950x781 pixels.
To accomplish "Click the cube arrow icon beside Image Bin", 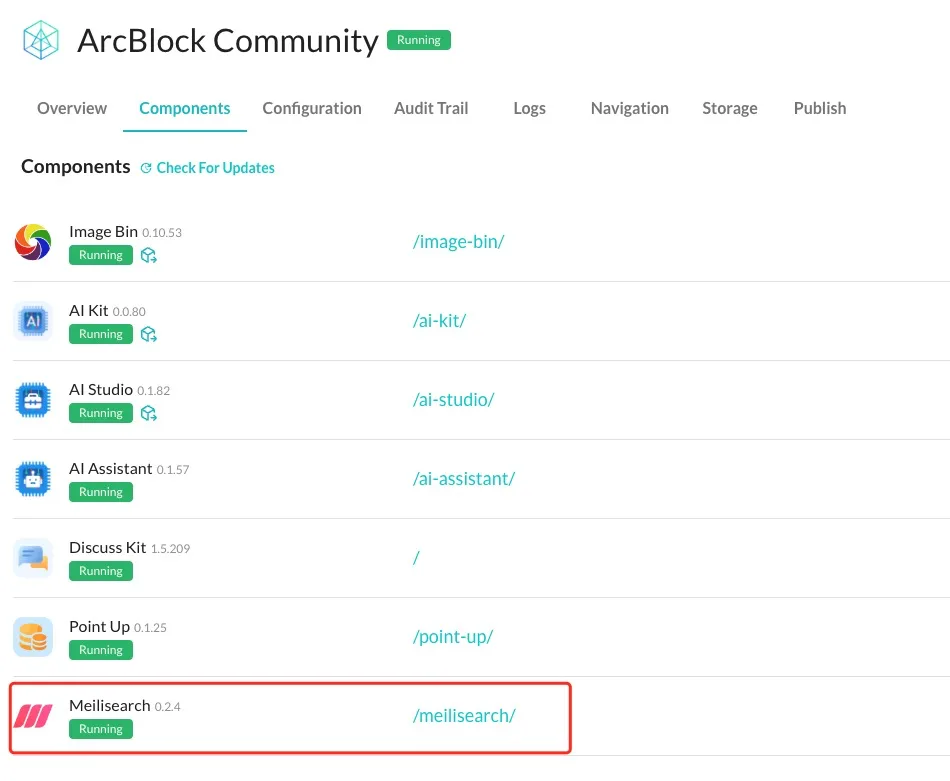I will click(148, 255).
